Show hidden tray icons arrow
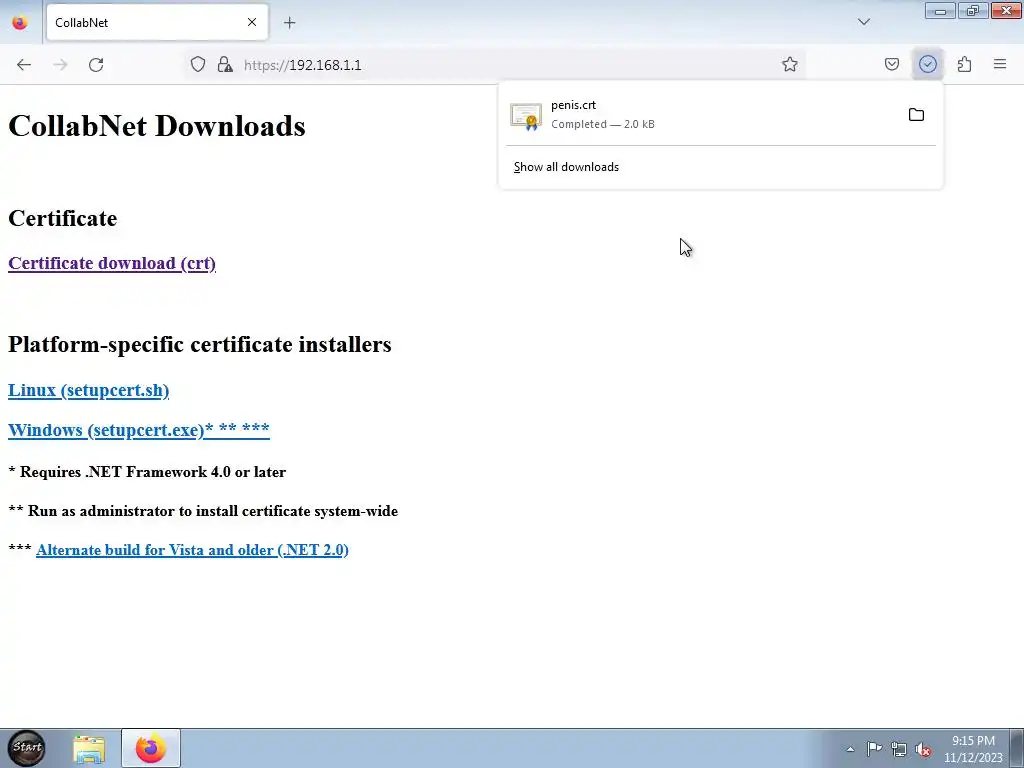Viewport: 1024px width, 768px height. tap(850, 749)
